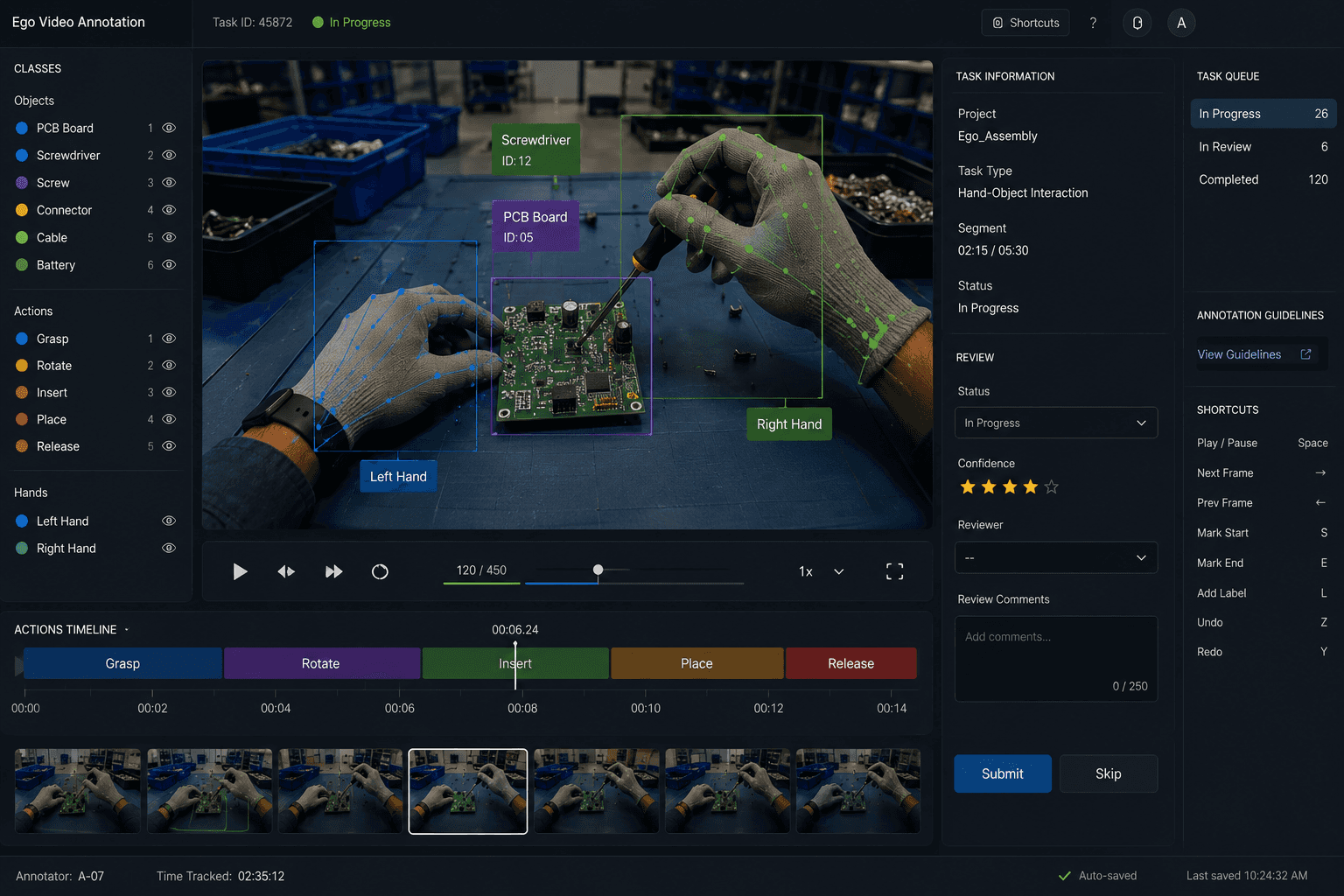Click the fast forward icon

pos(333,571)
